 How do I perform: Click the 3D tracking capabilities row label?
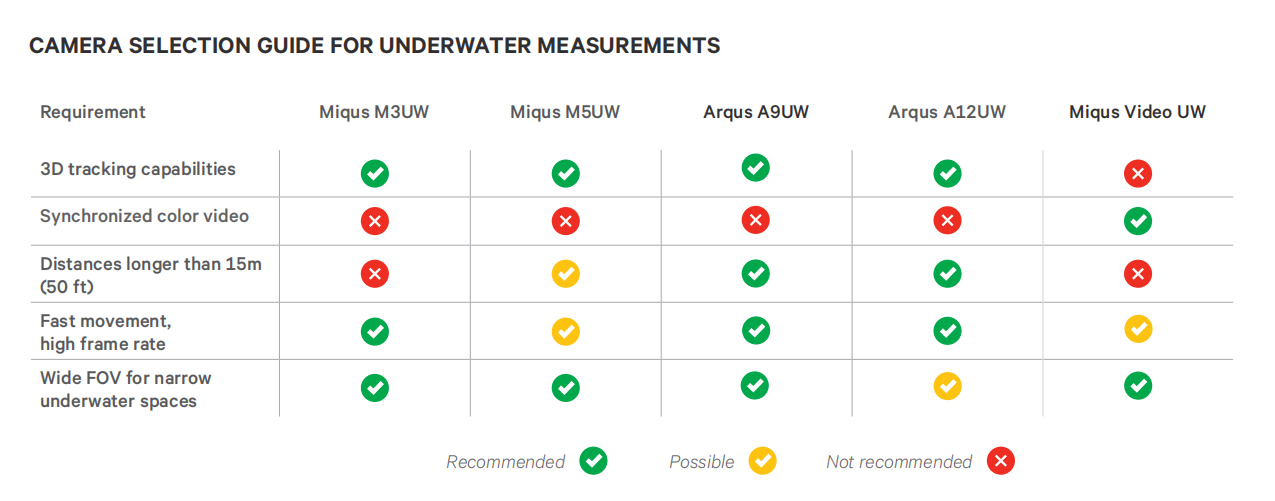point(138,169)
